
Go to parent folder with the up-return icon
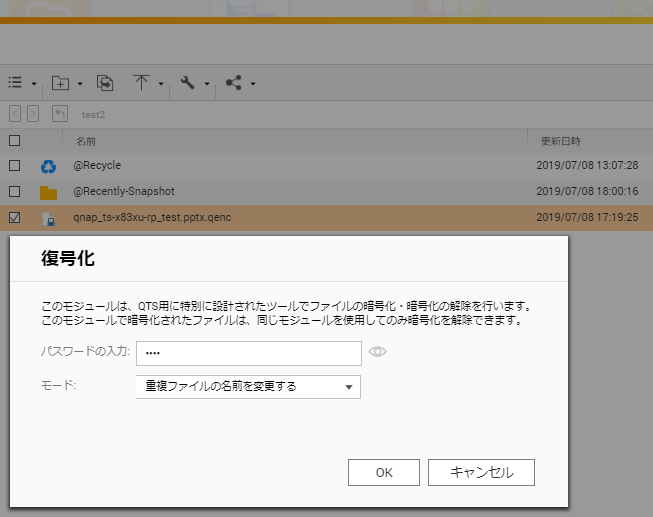60,114
